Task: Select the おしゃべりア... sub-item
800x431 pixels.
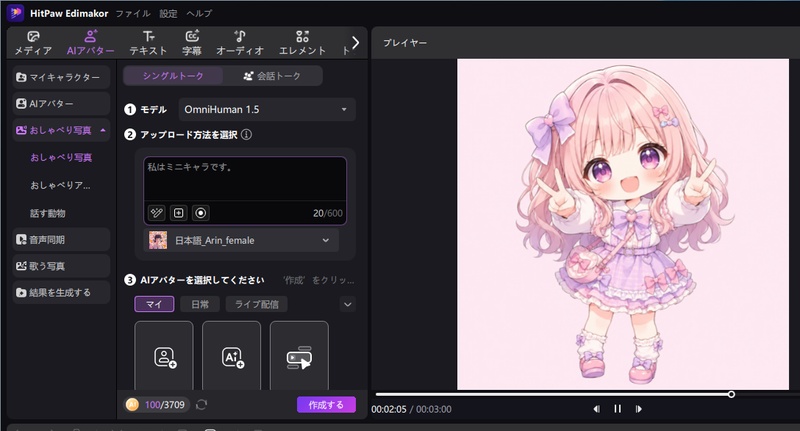Action: click(x=60, y=185)
